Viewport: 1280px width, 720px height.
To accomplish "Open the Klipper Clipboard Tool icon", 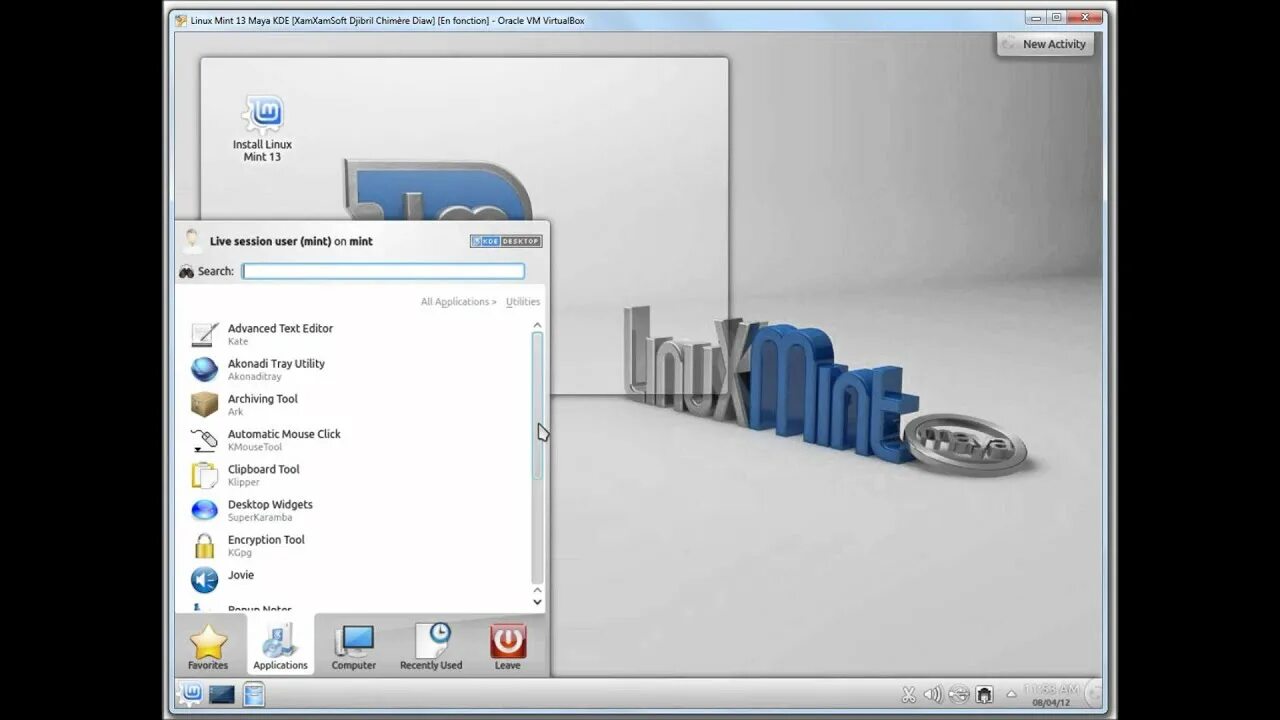I will 204,475.
